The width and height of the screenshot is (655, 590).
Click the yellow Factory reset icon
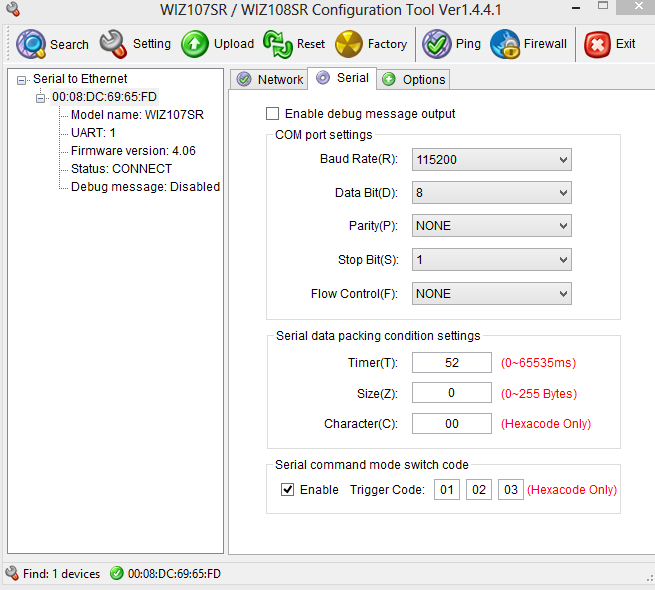point(349,44)
